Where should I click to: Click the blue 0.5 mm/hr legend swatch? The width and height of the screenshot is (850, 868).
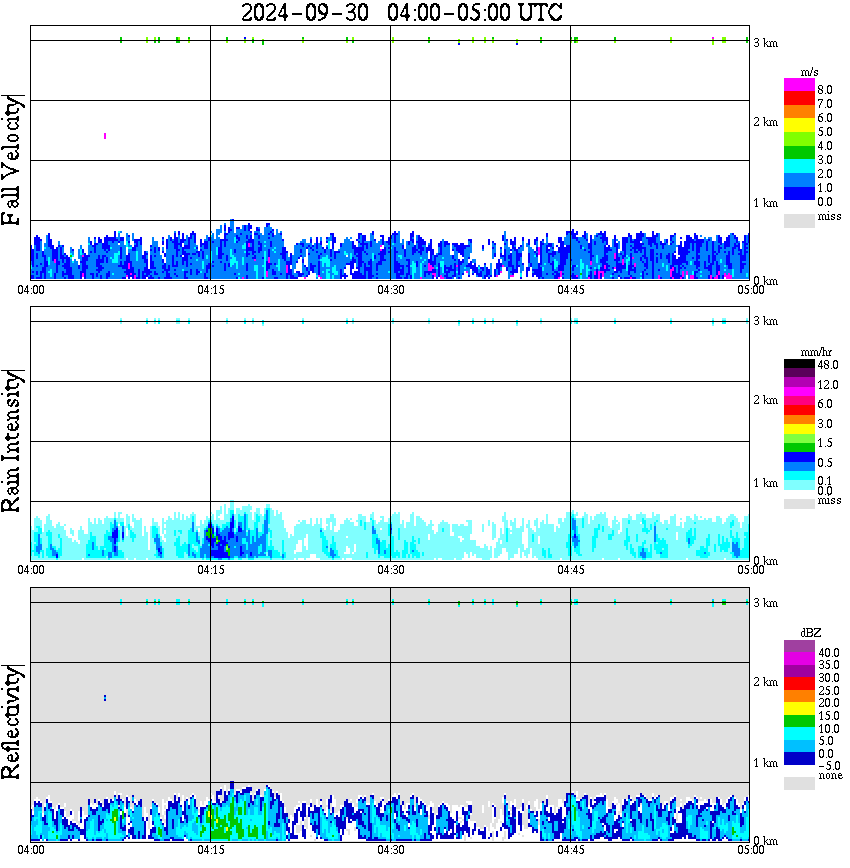click(799, 457)
